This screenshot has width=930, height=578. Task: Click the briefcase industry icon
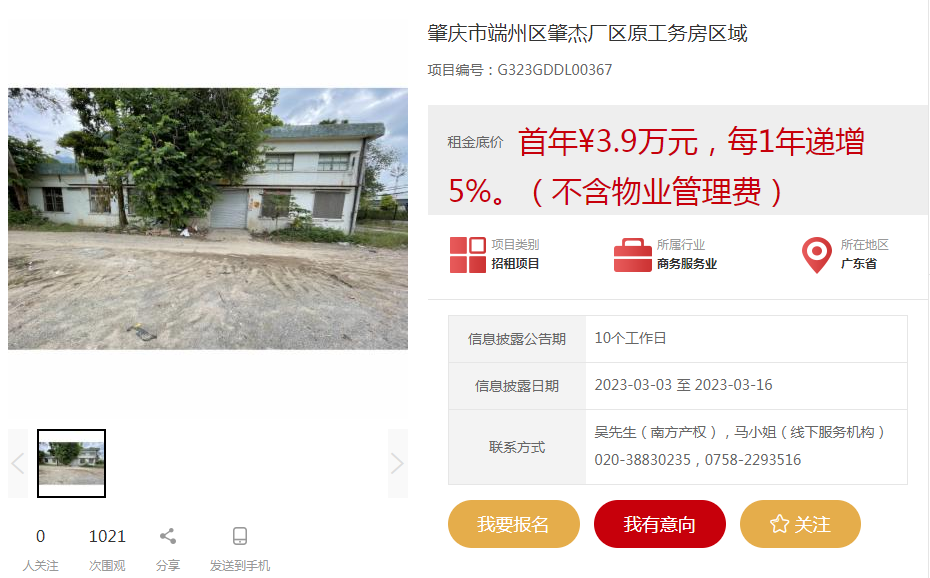[632, 255]
